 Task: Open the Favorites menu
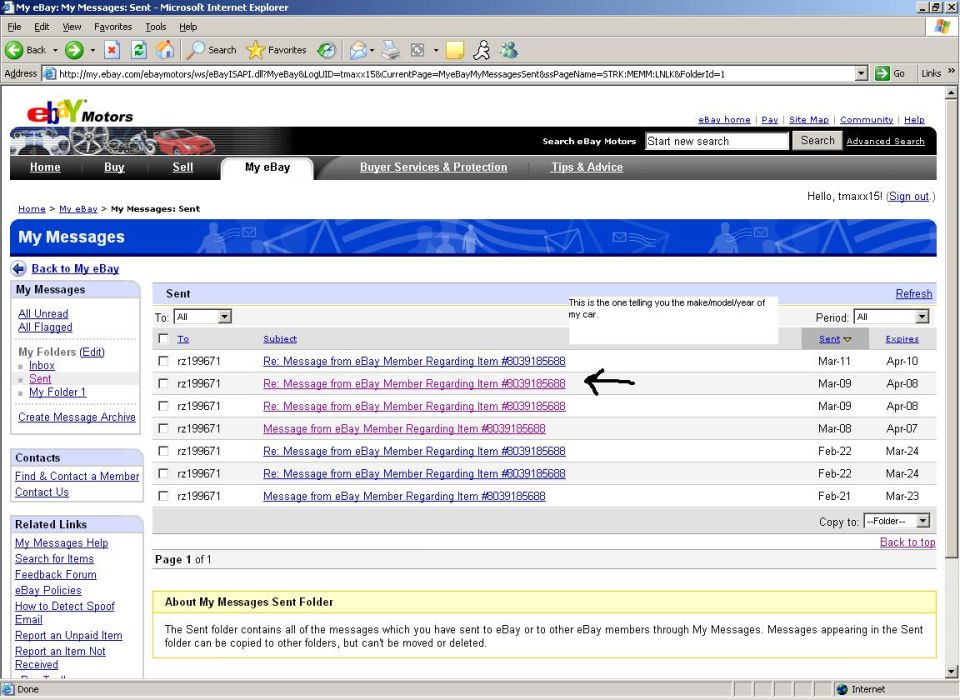pyautogui.click(x=113, y=27)
